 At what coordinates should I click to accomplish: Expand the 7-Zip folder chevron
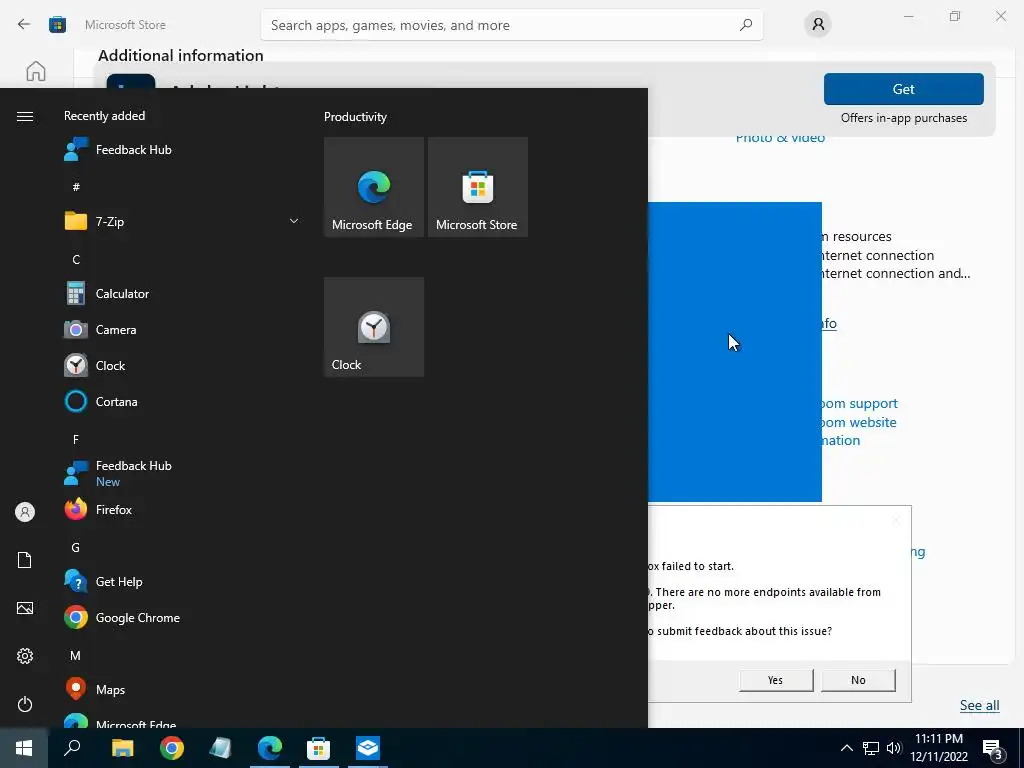click(294, 221)
